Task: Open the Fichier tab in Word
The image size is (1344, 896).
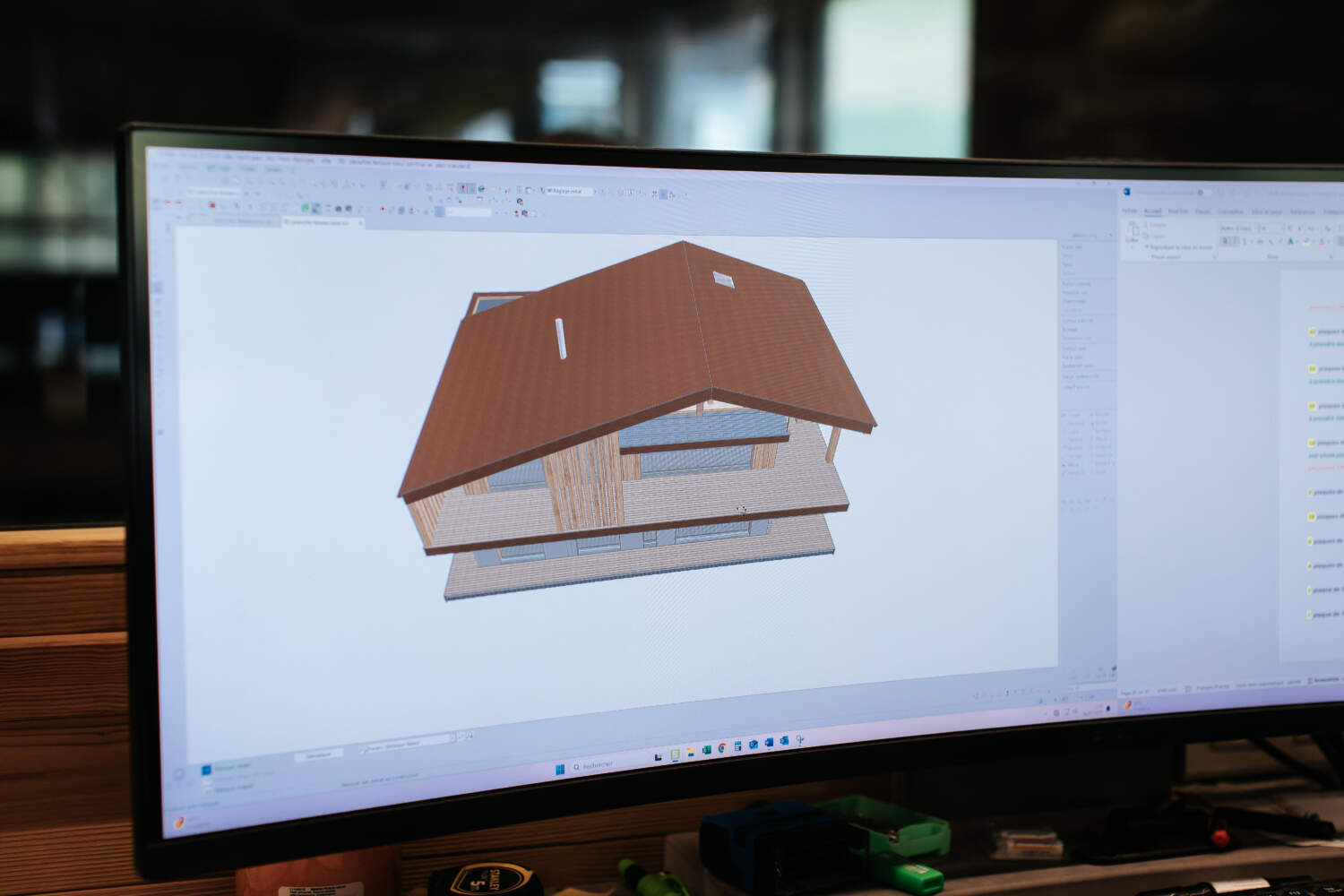Action: 1130,211
